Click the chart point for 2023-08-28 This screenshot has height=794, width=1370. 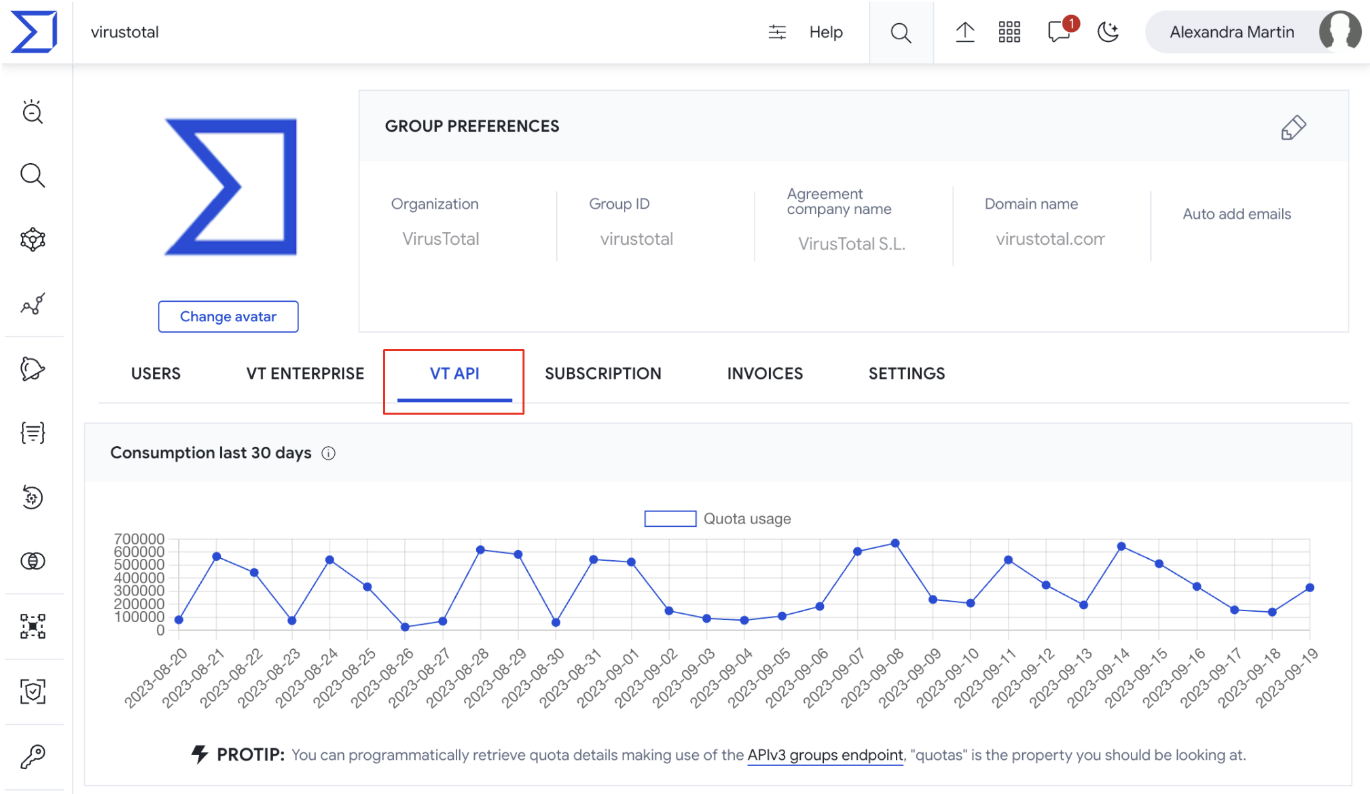(x=480, y=549)
